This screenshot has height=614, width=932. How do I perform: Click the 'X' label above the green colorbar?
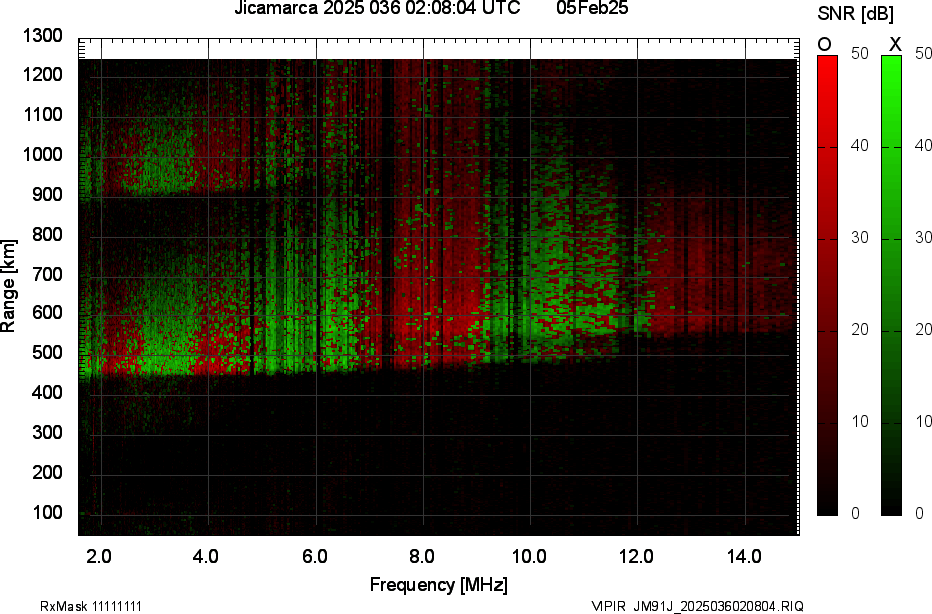895,45
